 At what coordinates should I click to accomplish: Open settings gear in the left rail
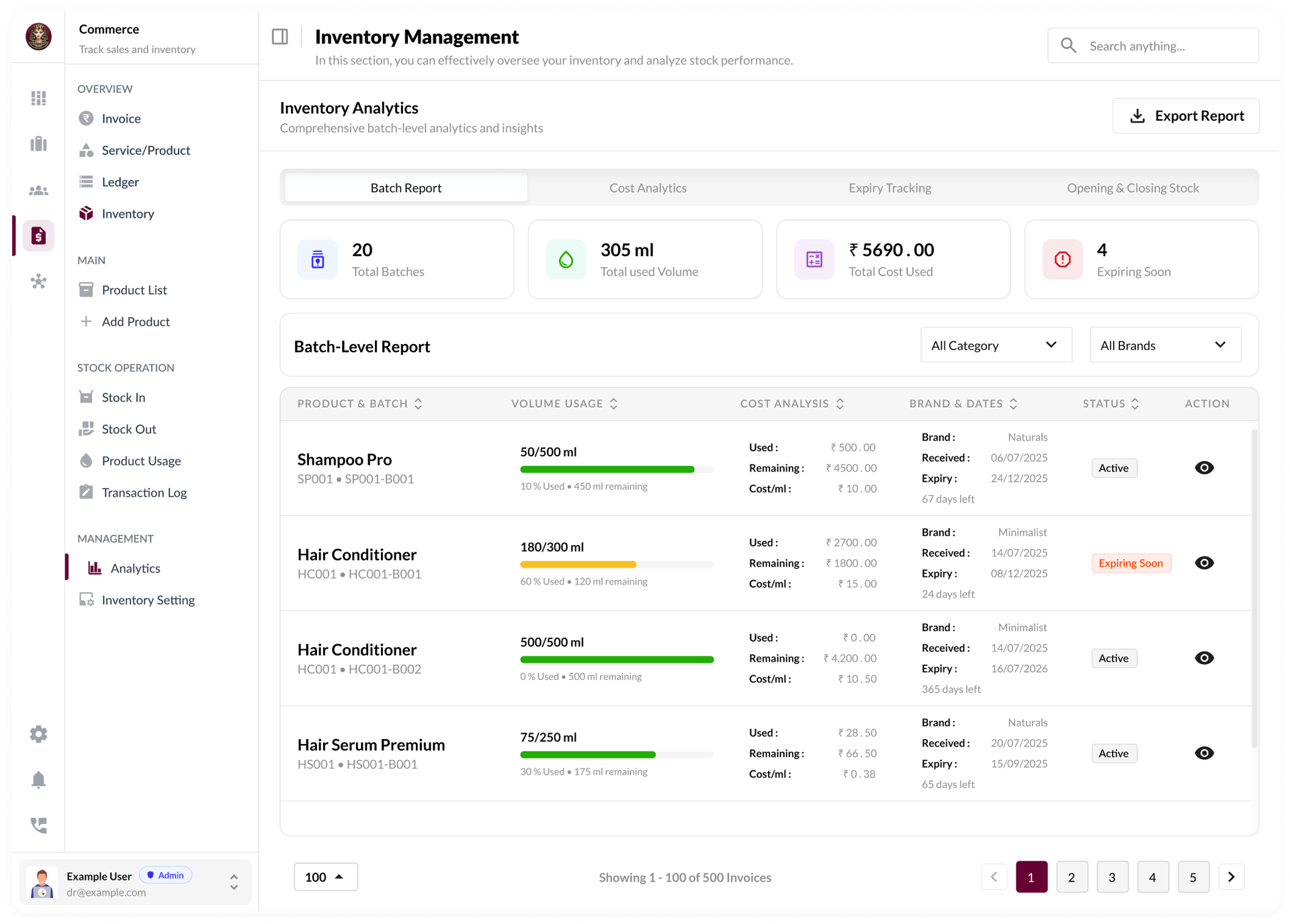38,734
